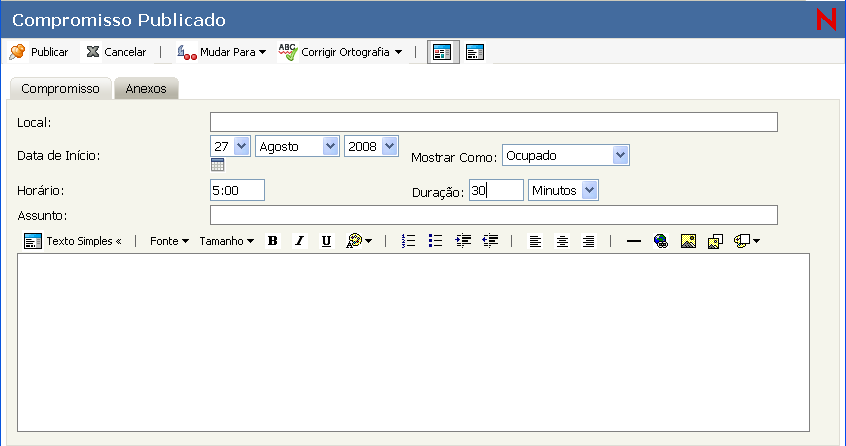The image size is (846, 446).
Task: Switch to the Anexos tab
Action: coord(146,88)
